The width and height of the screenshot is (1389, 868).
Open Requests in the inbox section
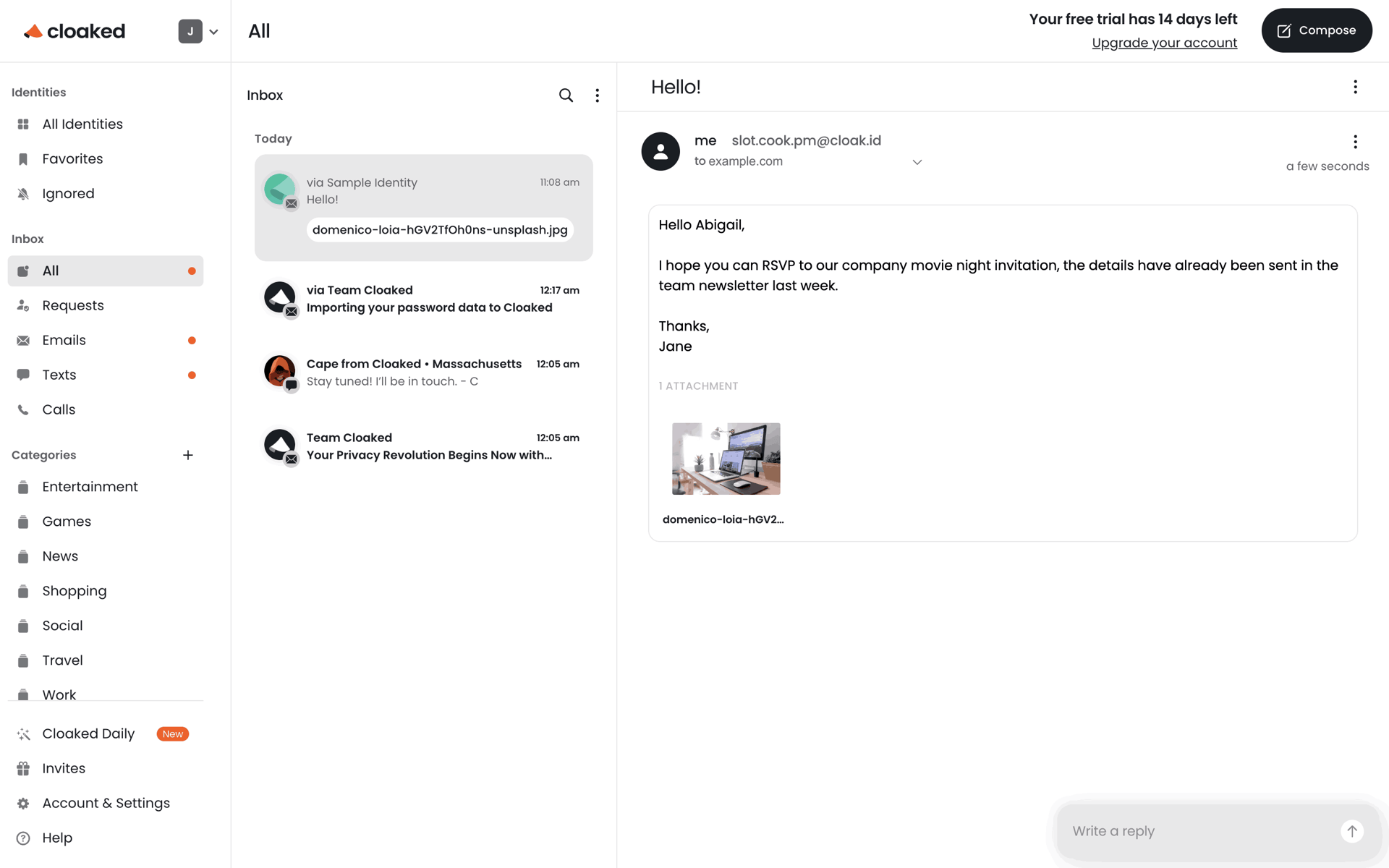tap(106, 306)
